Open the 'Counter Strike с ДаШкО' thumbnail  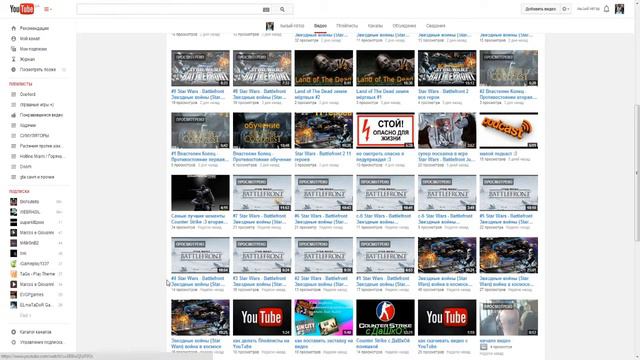pyautogui.click(x=385, y=317)
